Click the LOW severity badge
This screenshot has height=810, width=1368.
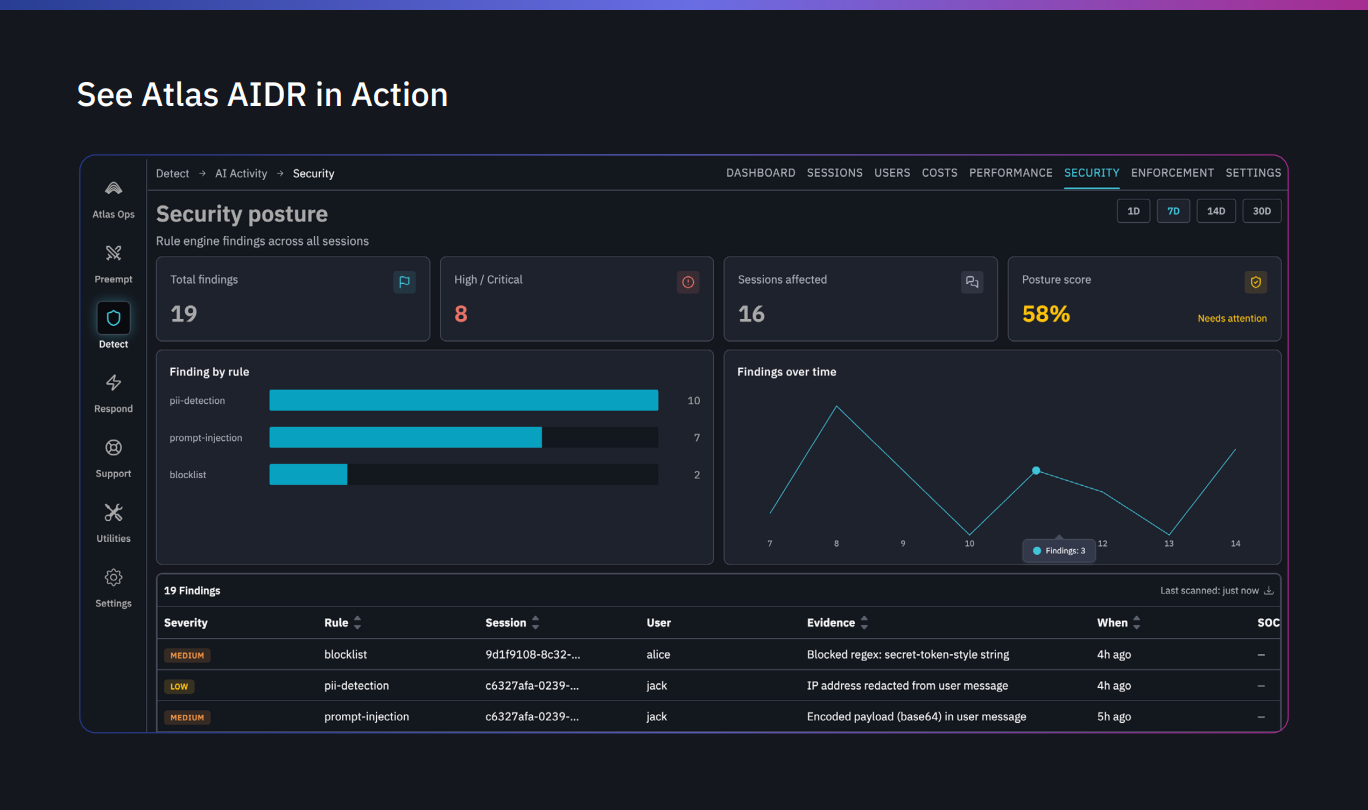pos(179,687)
